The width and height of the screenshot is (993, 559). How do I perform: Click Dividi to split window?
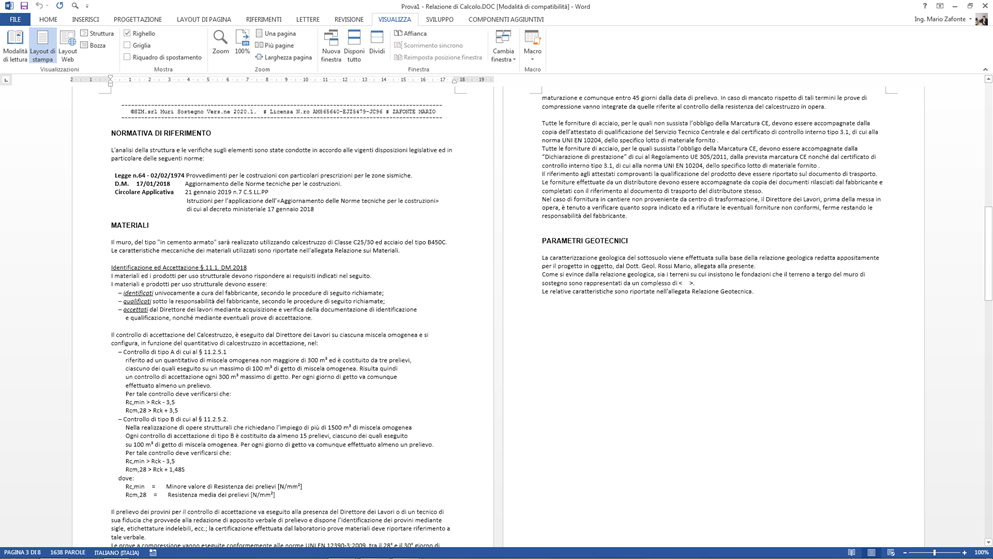(x=377, y=42)
